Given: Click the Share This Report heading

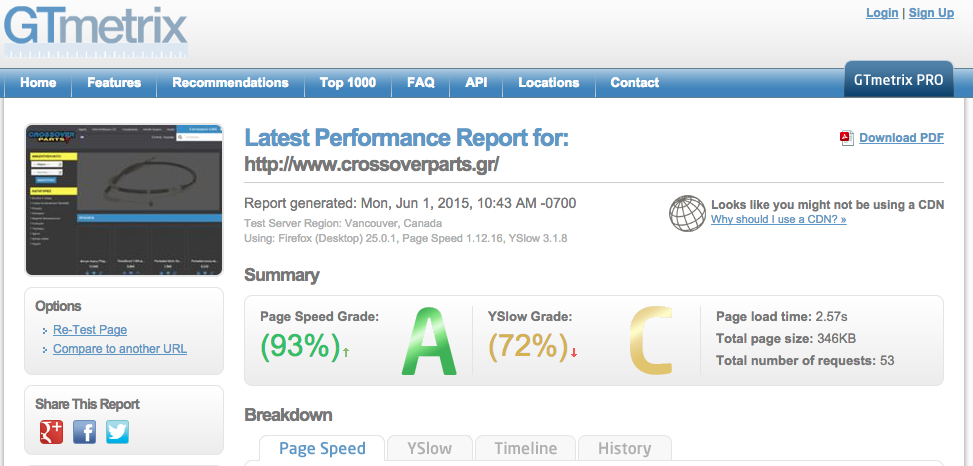Looking at the screenshot, I should click(x=87, y=404).
